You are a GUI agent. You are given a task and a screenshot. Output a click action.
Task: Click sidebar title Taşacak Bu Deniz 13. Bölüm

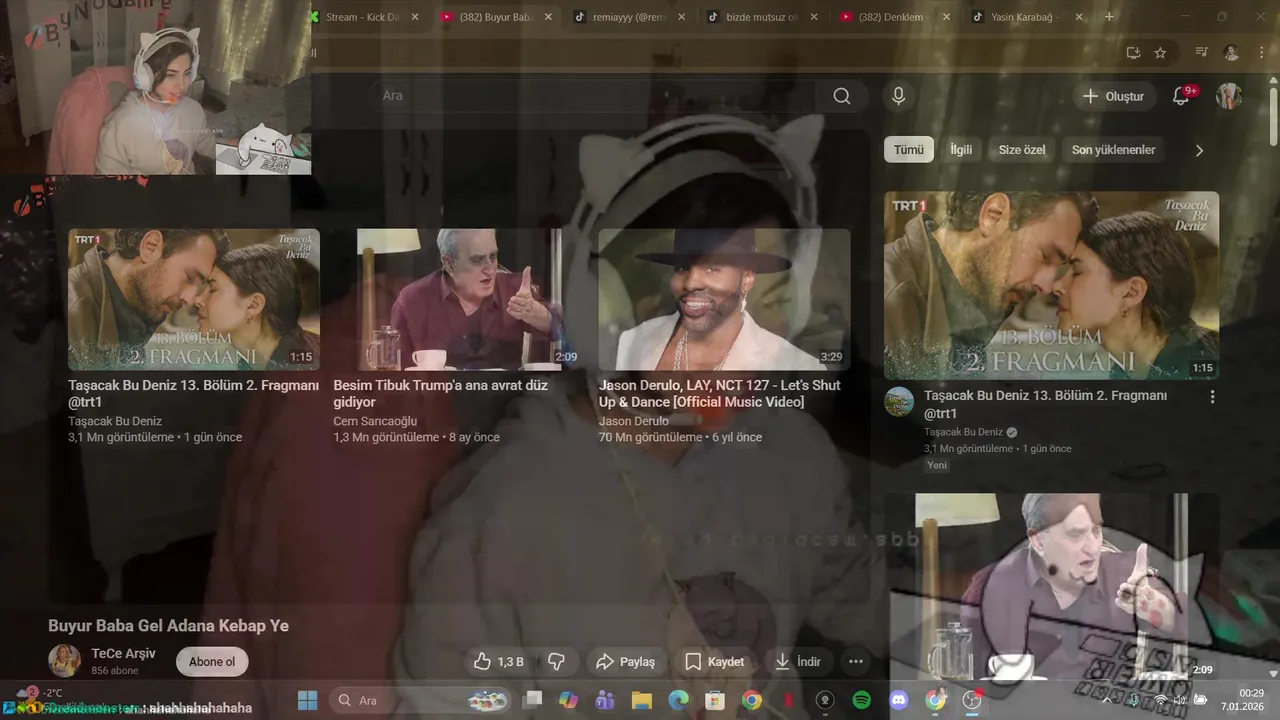1045,405
